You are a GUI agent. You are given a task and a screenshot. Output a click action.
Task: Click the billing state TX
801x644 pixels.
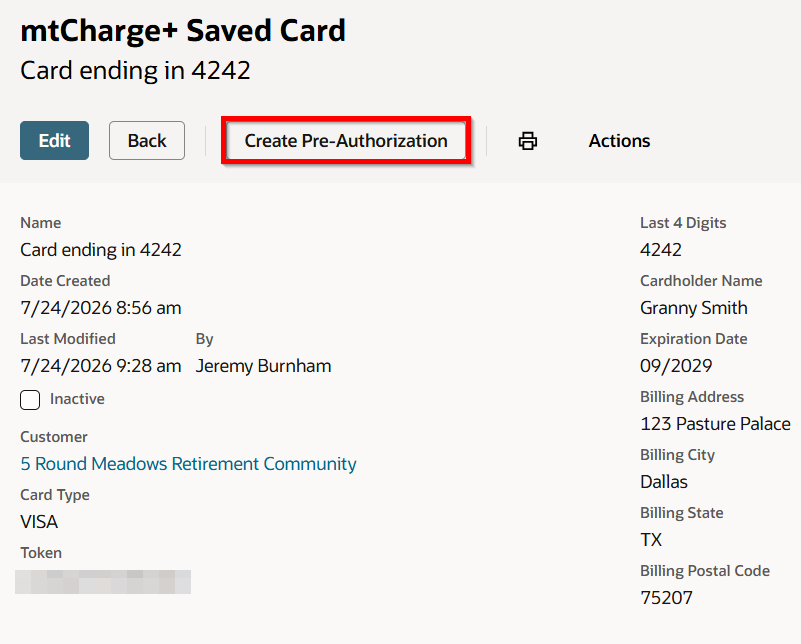coord(651,540)
